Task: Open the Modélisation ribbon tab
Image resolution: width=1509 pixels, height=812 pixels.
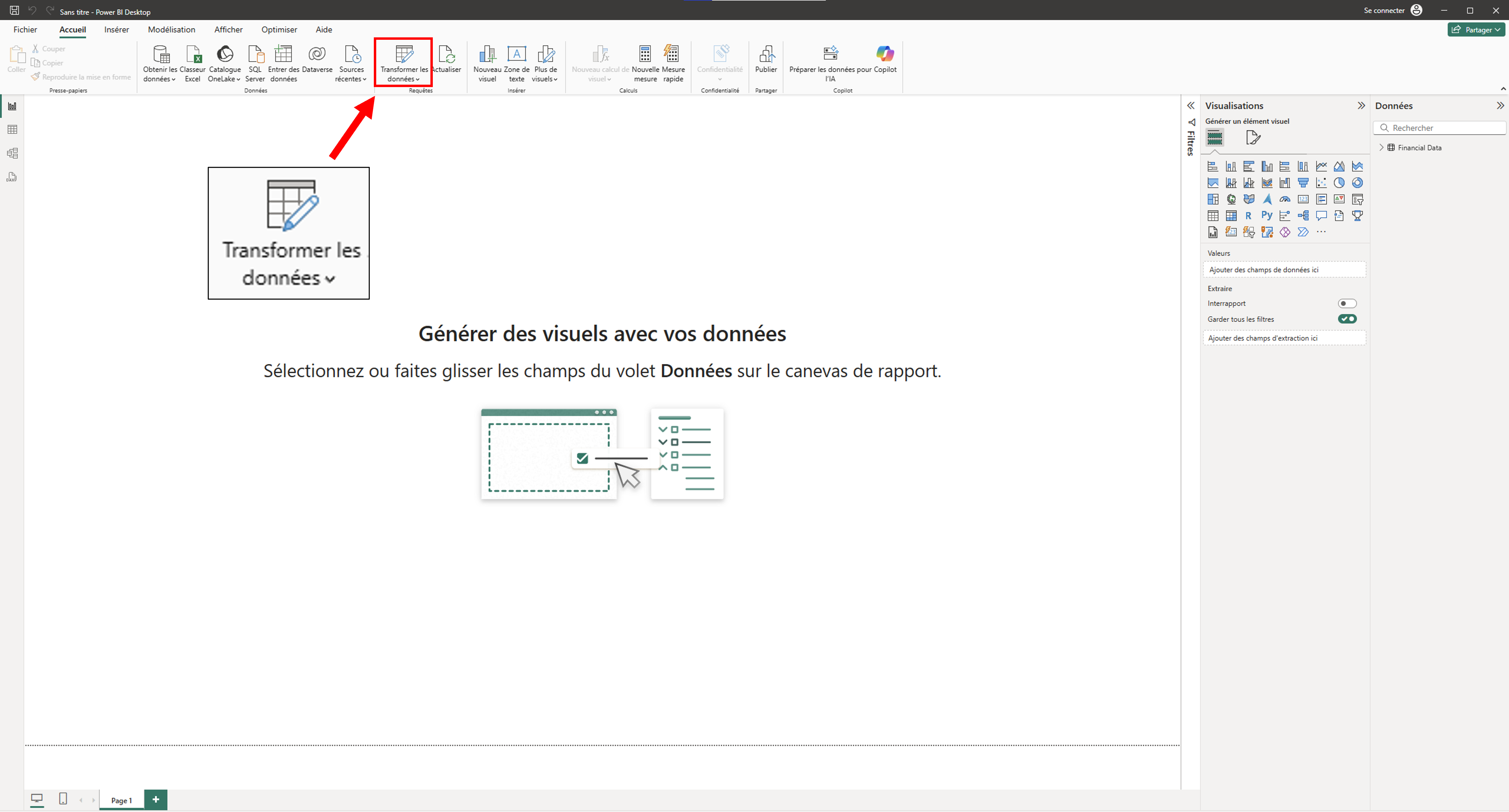Action: pos(171,29)
